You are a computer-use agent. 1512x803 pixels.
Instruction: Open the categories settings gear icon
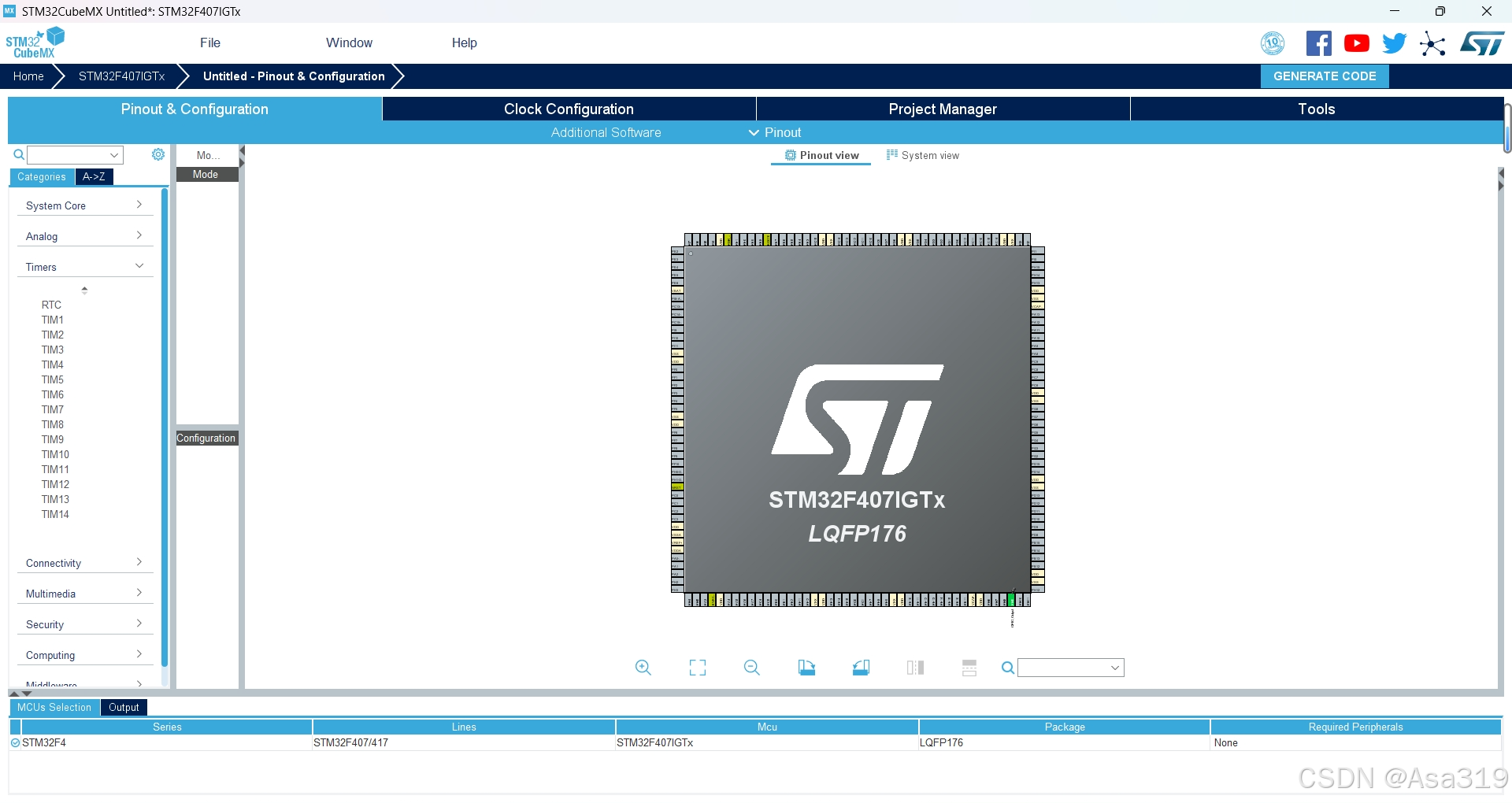(158, 154)
